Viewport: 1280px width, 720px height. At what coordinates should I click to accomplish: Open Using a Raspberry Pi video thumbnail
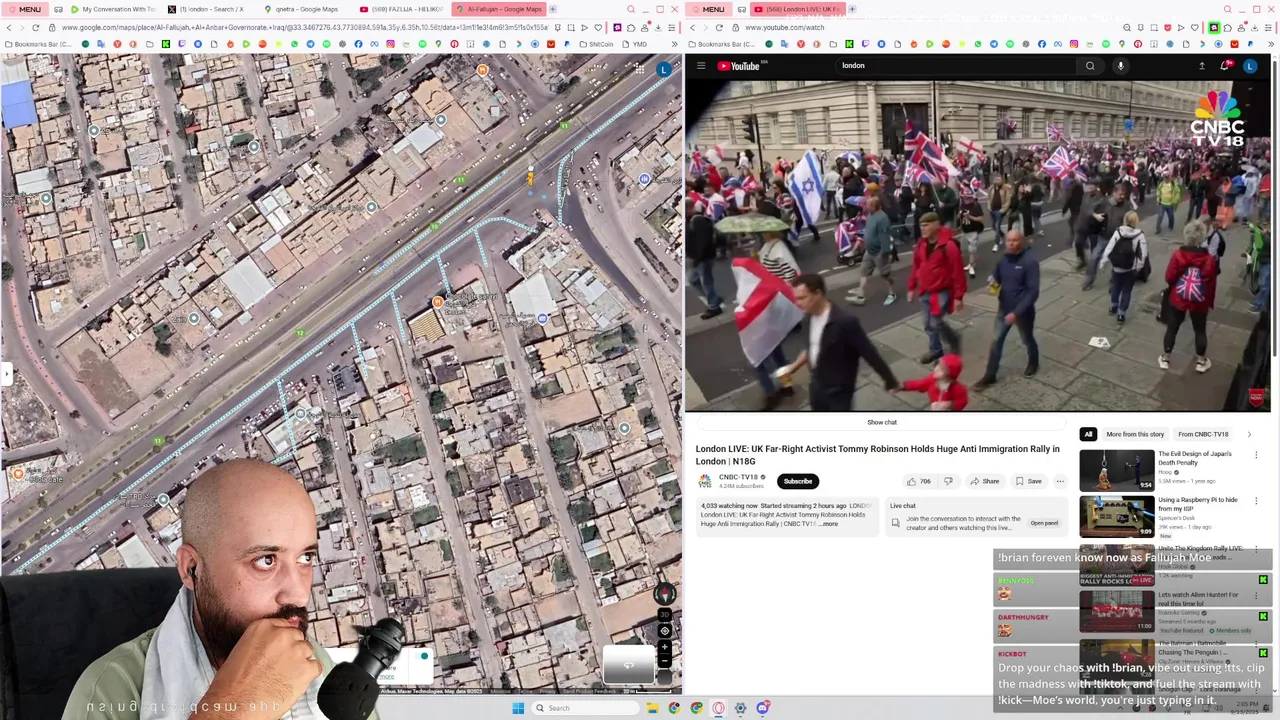point(1116,516)
